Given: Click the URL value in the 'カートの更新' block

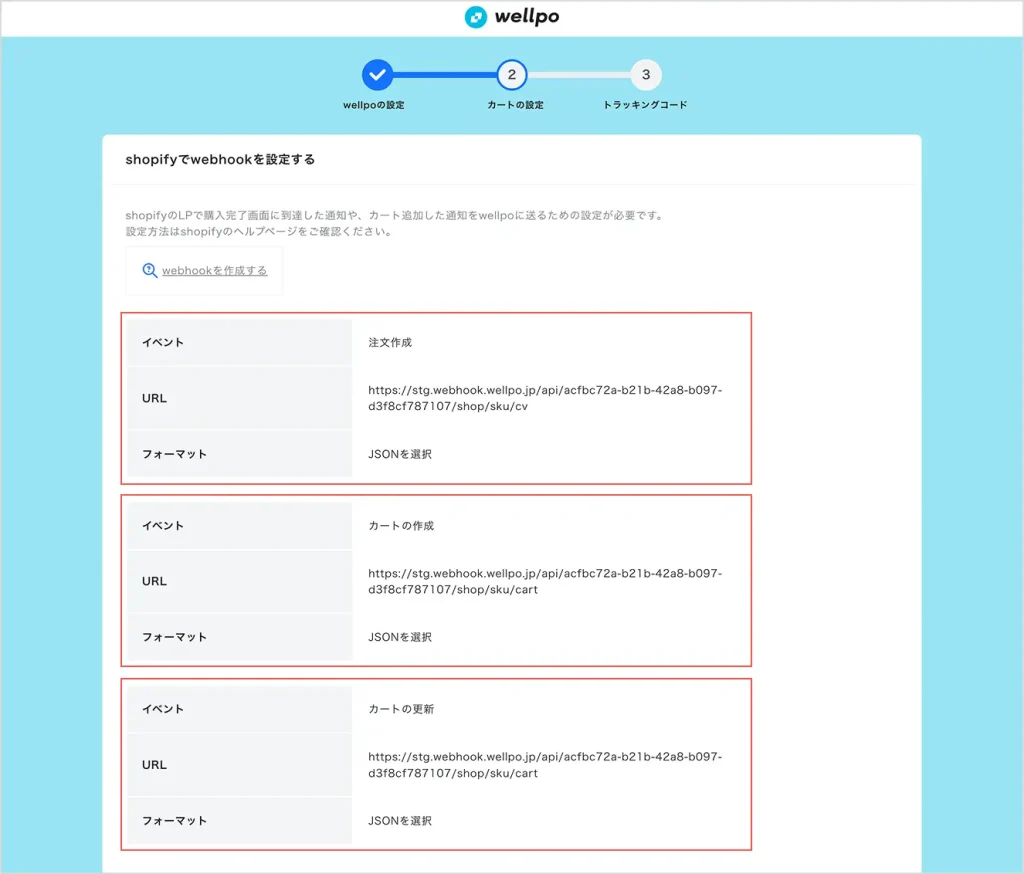Looking at the screenshot, I should tap(544, 765).
